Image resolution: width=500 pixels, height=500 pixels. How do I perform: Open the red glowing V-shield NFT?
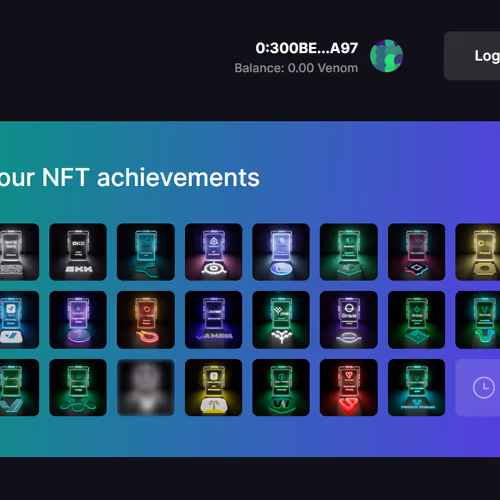click(349, 387)
